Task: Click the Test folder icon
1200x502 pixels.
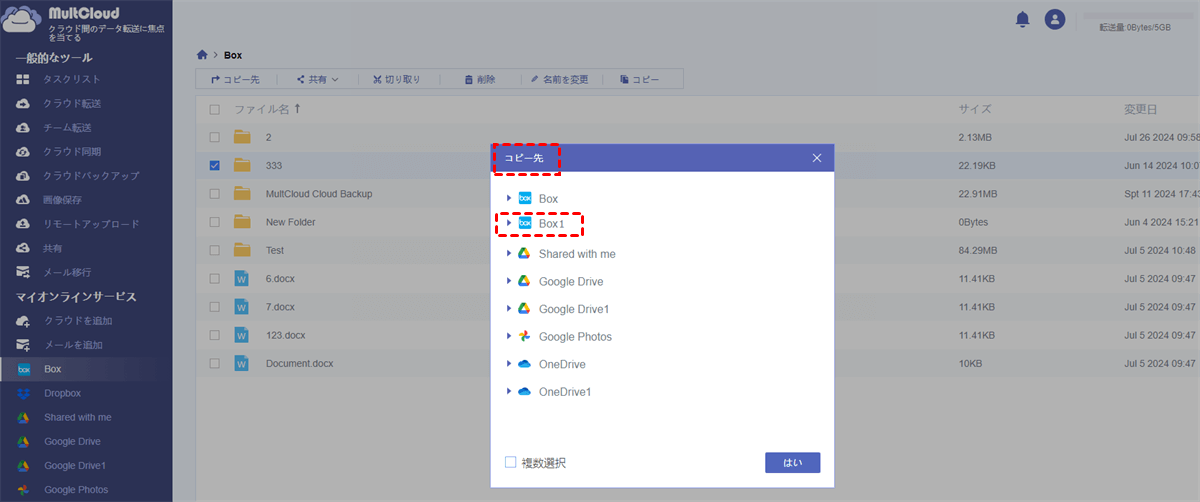Action: pos(241,250)
